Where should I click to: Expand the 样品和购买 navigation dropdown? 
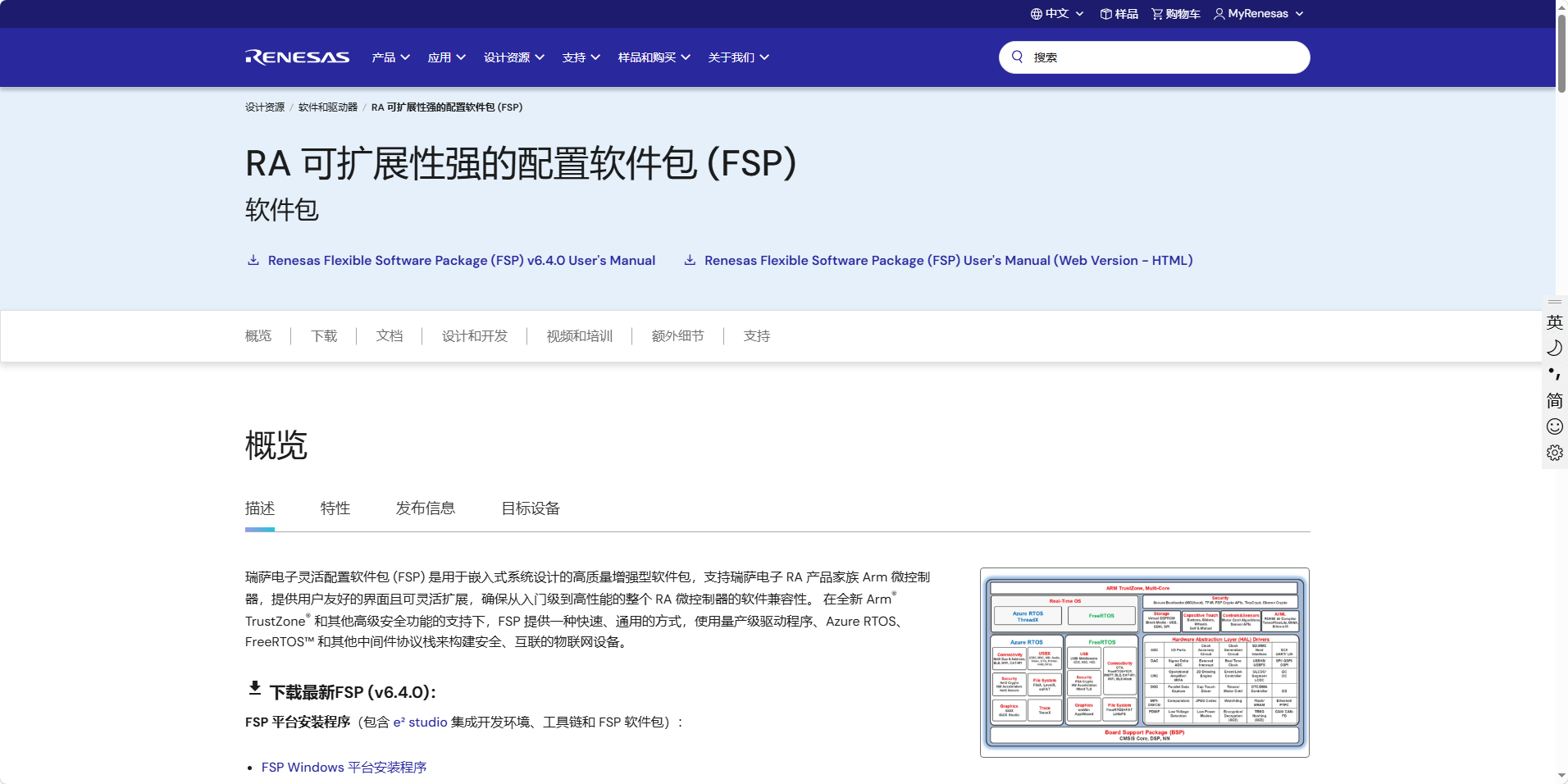point(654,57)
